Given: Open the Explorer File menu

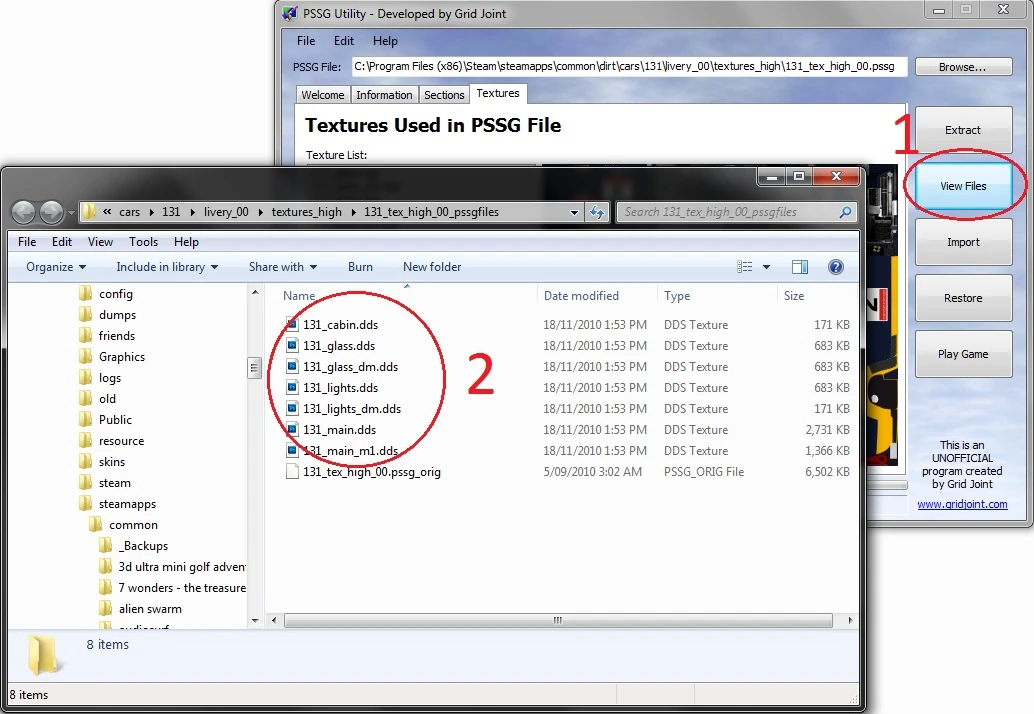Looking at the screenshot, I should (x=27, y=242).
